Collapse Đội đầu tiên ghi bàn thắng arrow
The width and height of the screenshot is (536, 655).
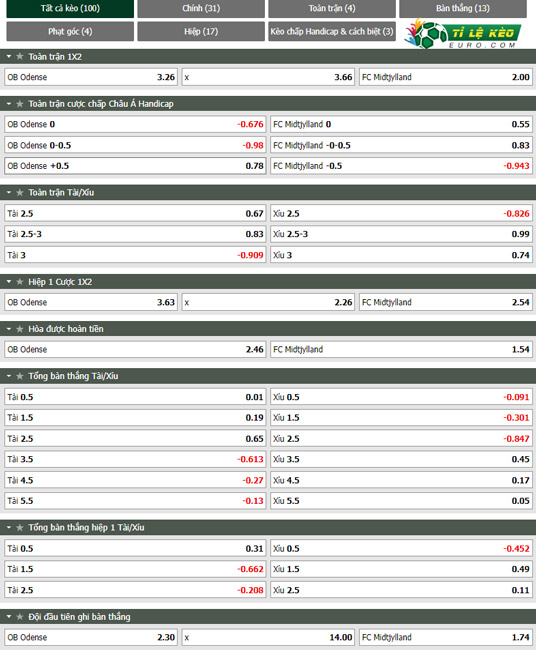click(9, 617)
